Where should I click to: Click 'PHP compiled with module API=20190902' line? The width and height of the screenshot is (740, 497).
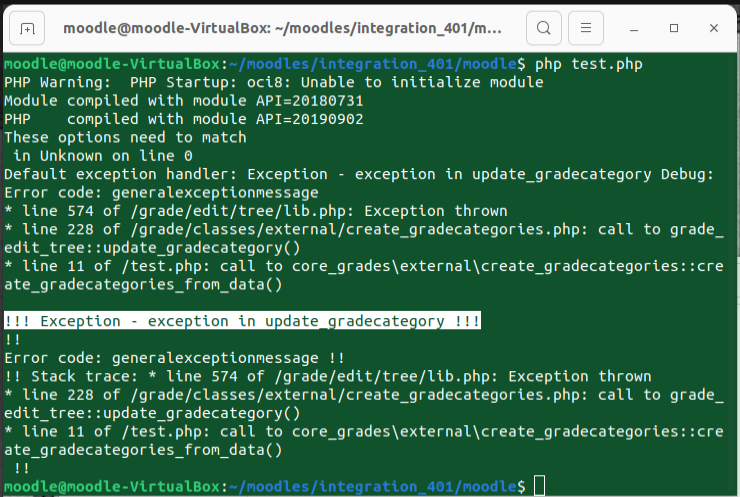click(x=184, y=119)
